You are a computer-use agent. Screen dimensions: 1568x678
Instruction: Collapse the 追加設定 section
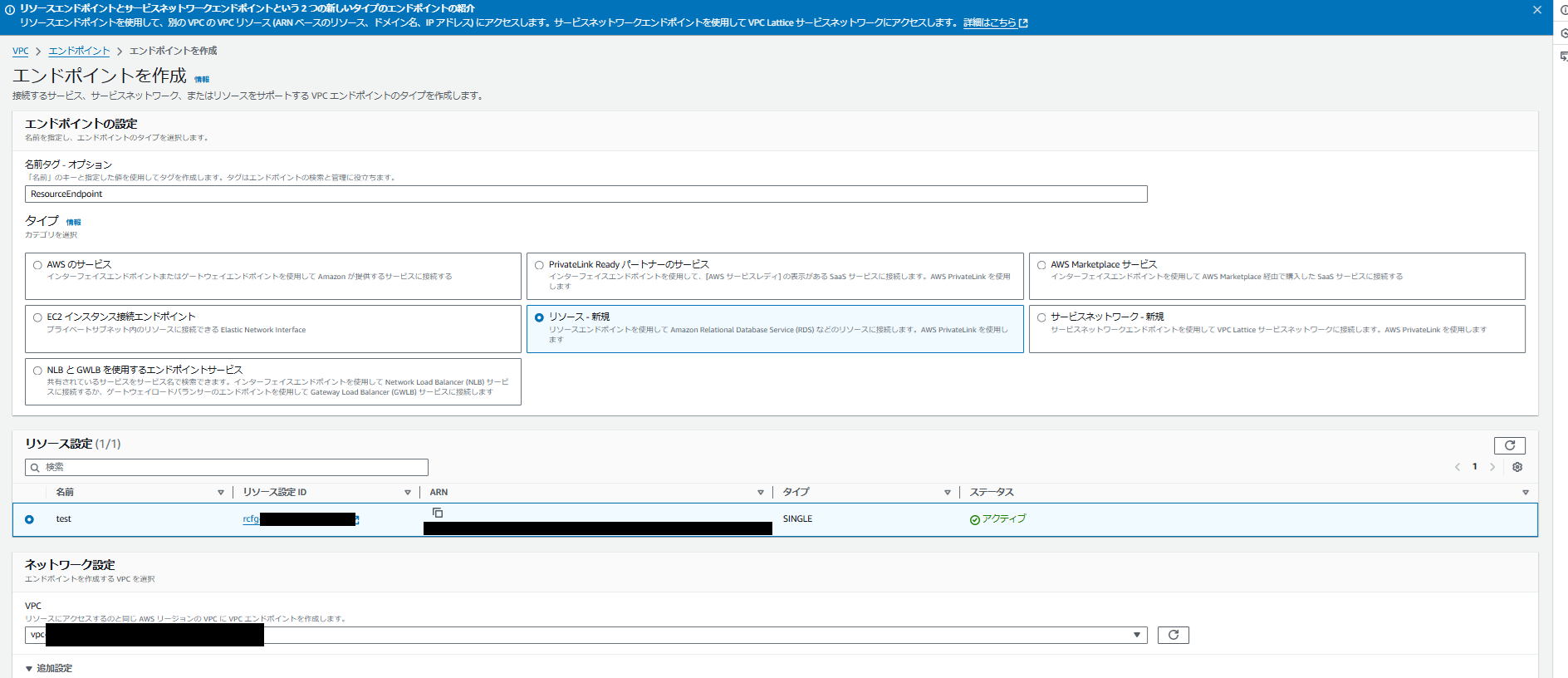tap(48, 668)
